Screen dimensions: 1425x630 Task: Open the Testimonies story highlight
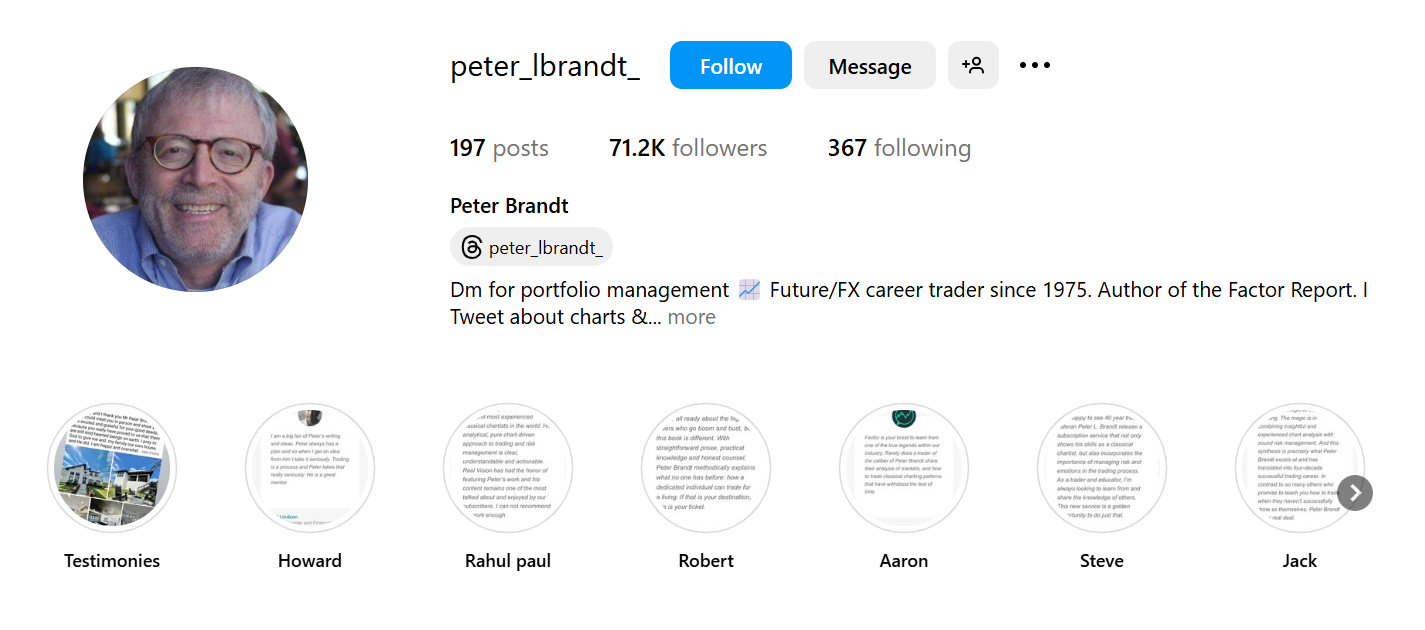(x=111, y=467)
